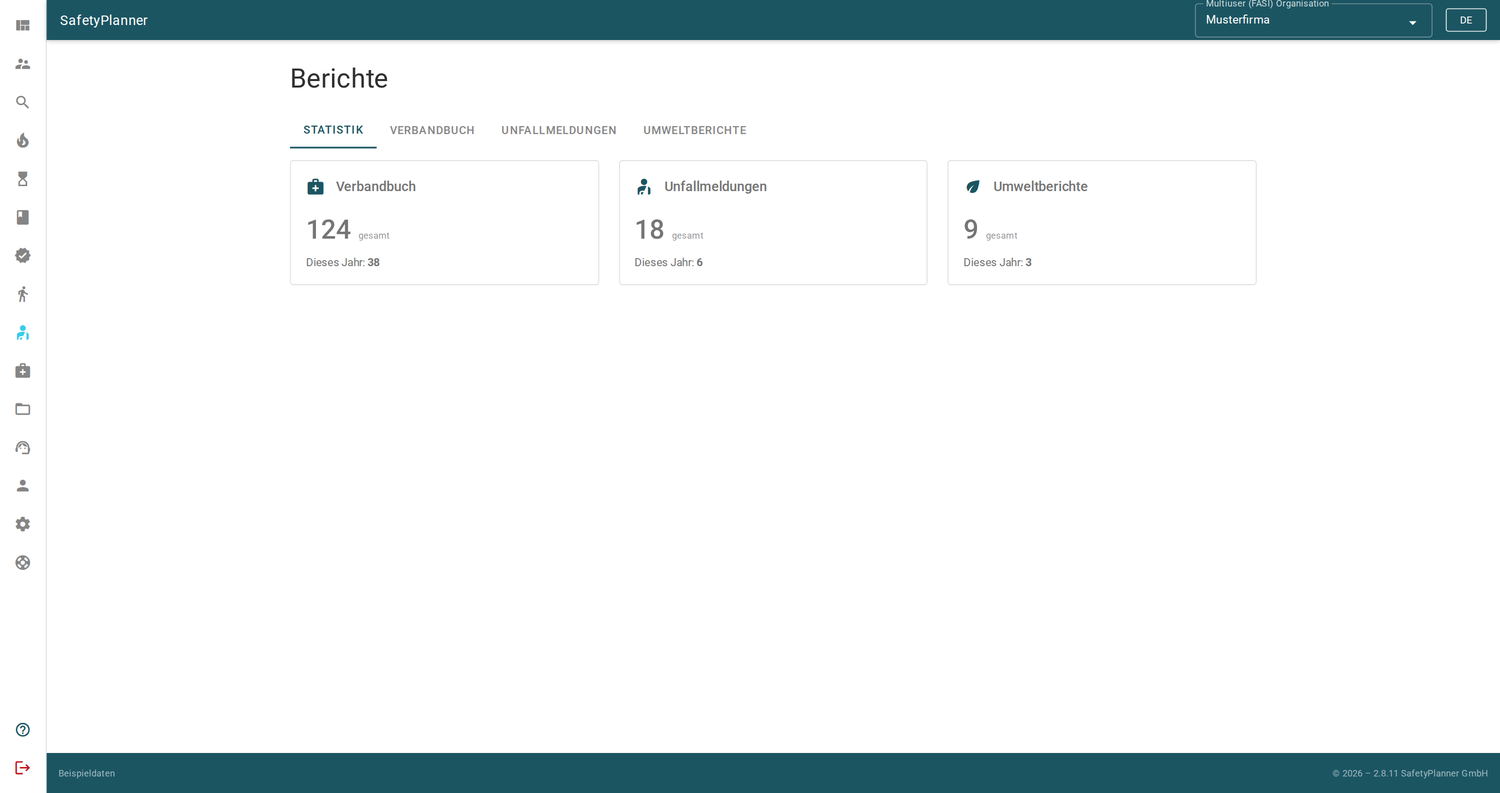Open the folder icon in sidebar
This screenshot has height=793, width=1500.
(22, 409)
